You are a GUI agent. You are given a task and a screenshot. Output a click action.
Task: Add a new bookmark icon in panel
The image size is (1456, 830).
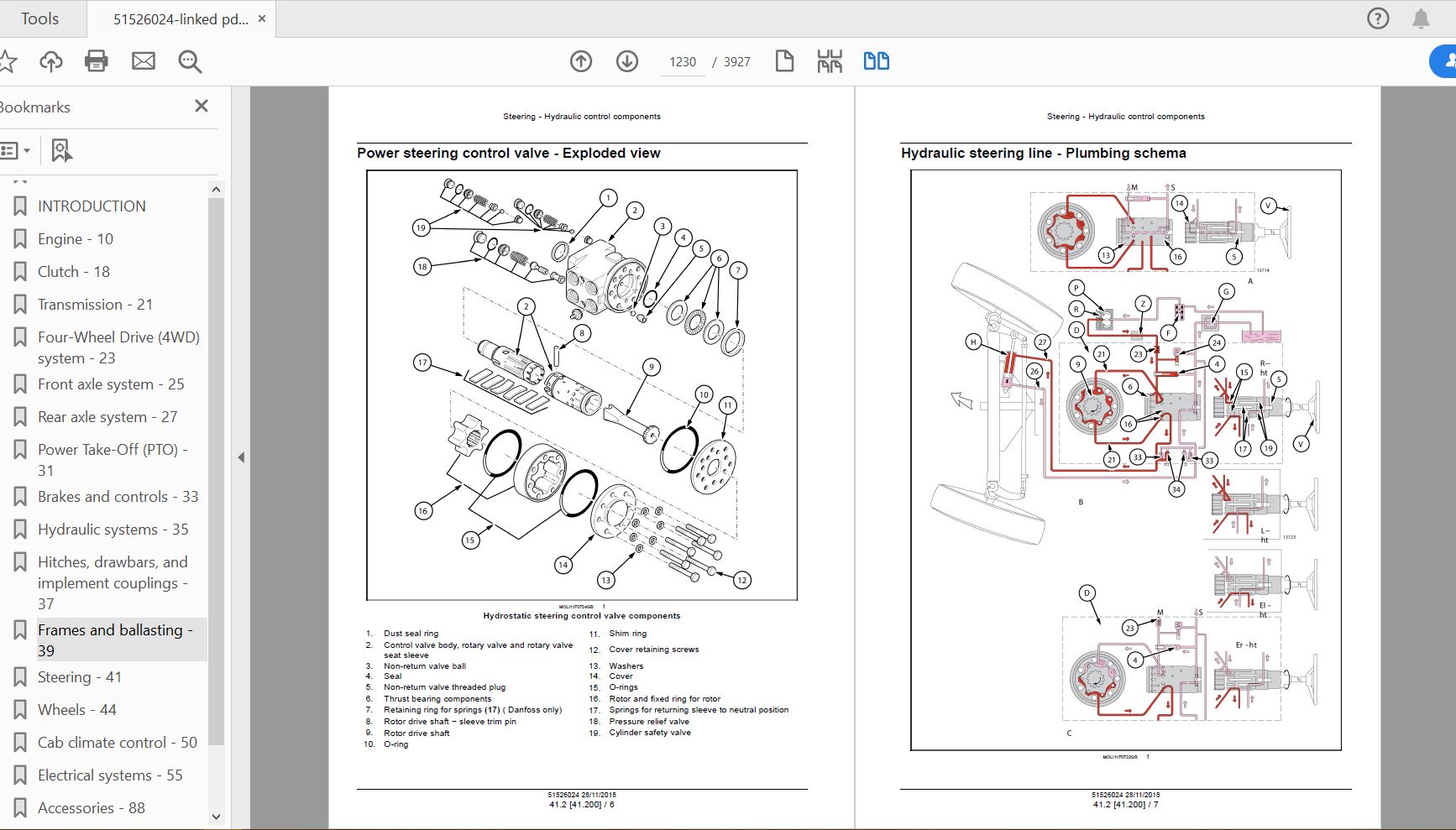(x=61, y=150)
